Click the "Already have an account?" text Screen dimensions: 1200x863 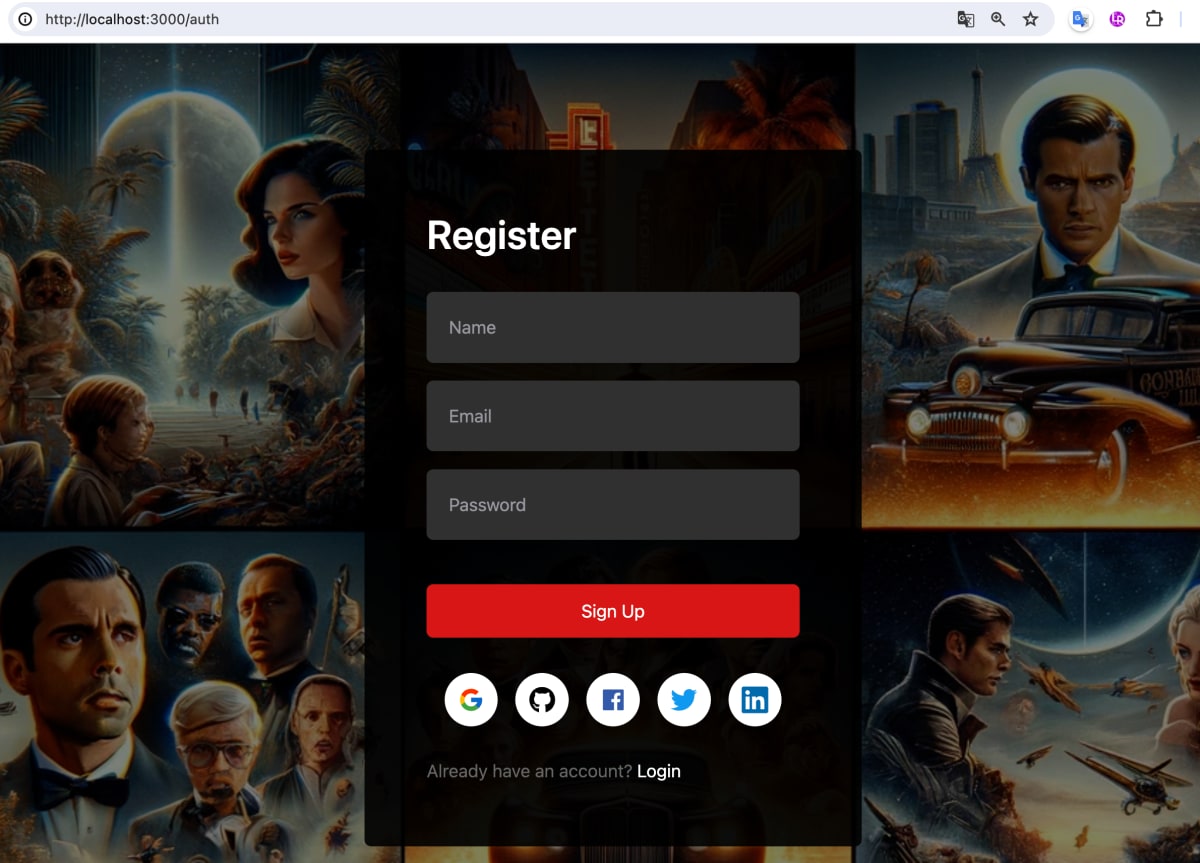point(530,771)
